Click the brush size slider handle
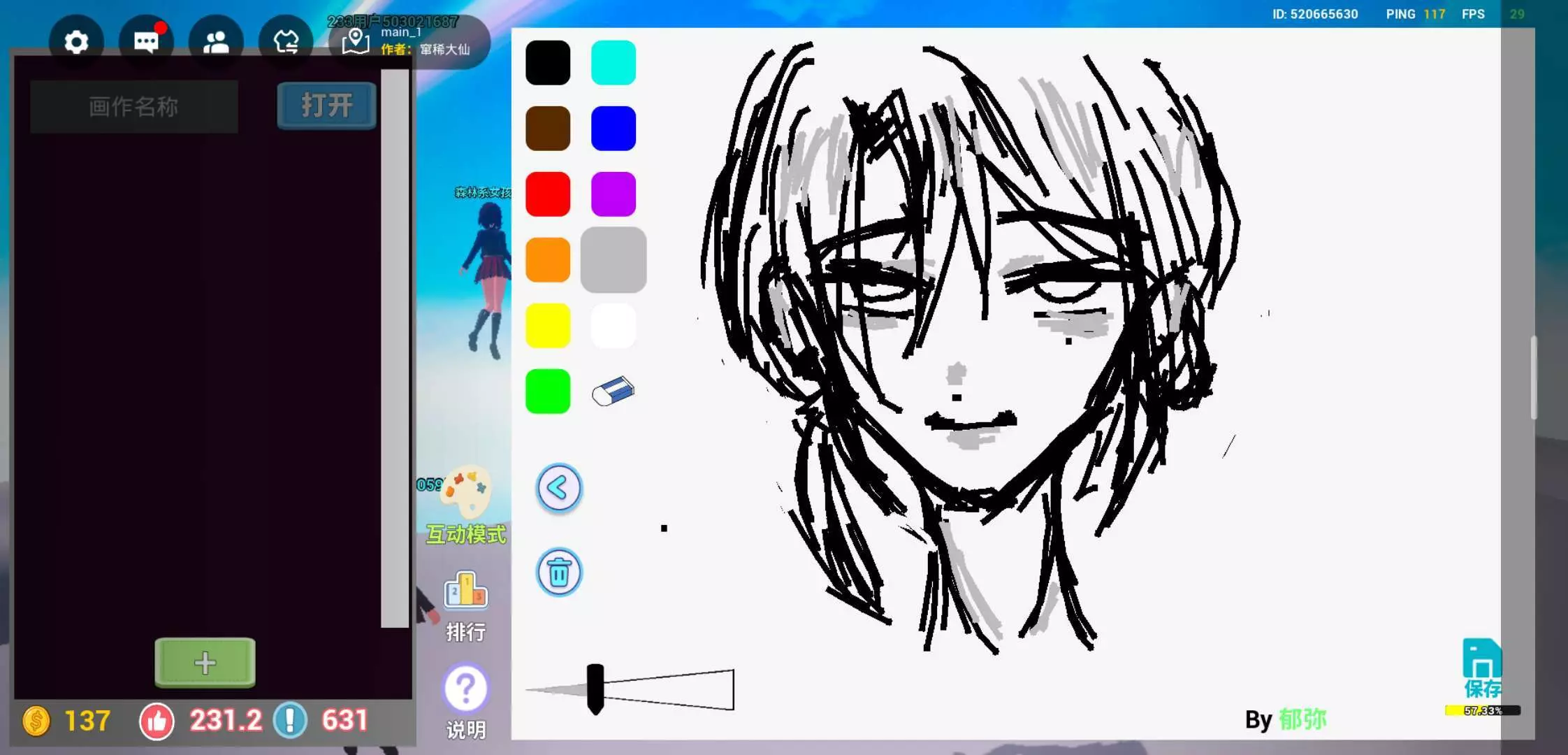 [x=595, y=689]
